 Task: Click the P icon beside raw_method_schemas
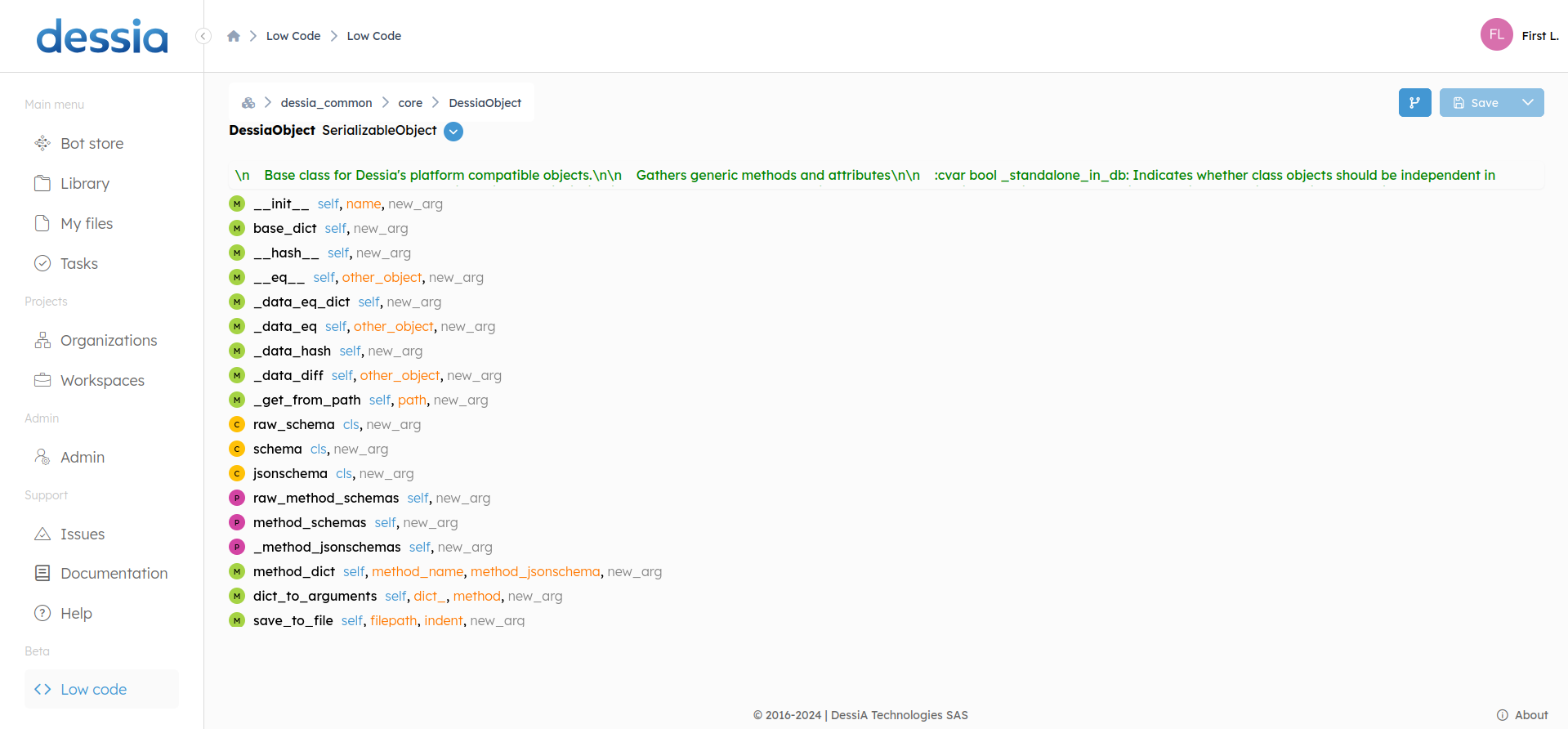tap(237, 498)
